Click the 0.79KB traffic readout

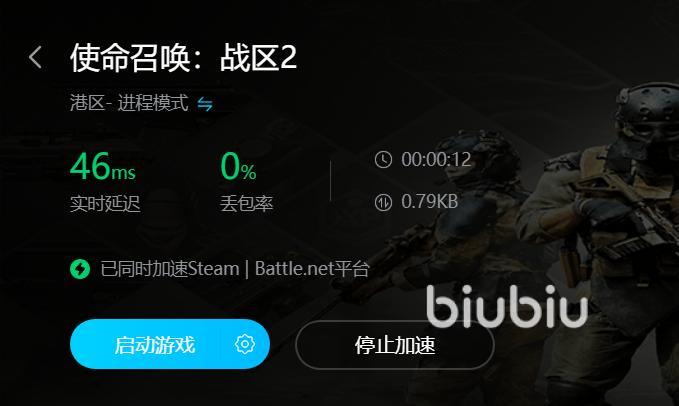coord(430,202)
